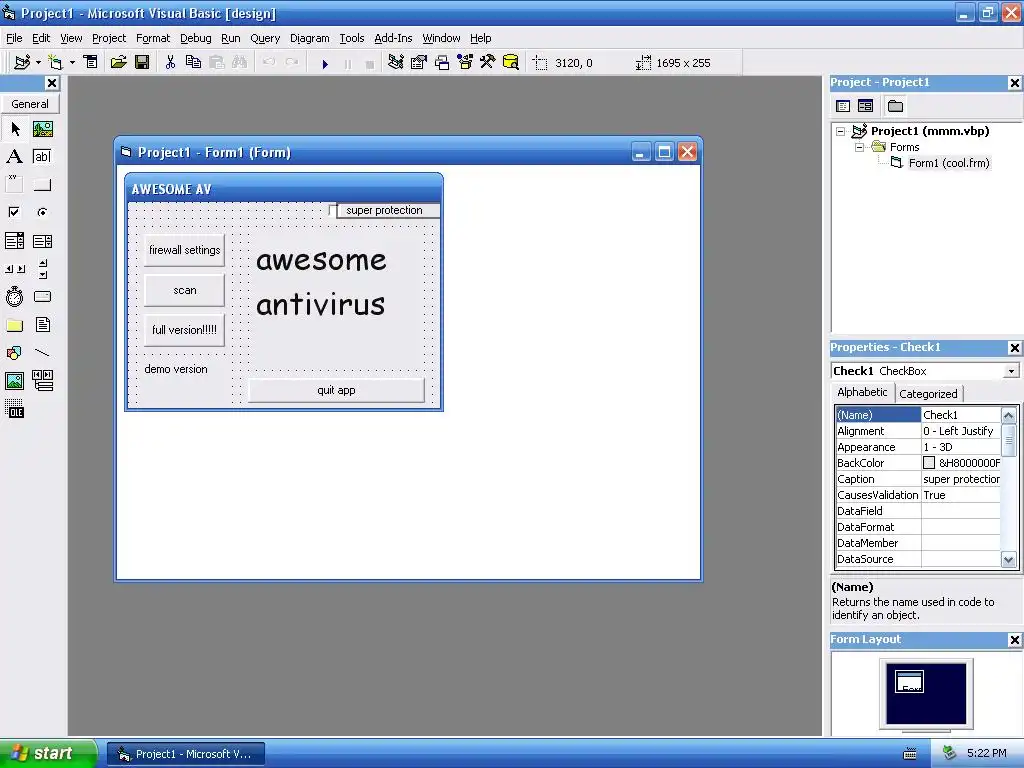Open the Add-Ins menu
Image resolution: width=1024 pixels, height=768 pixels.
click(393, 38)
